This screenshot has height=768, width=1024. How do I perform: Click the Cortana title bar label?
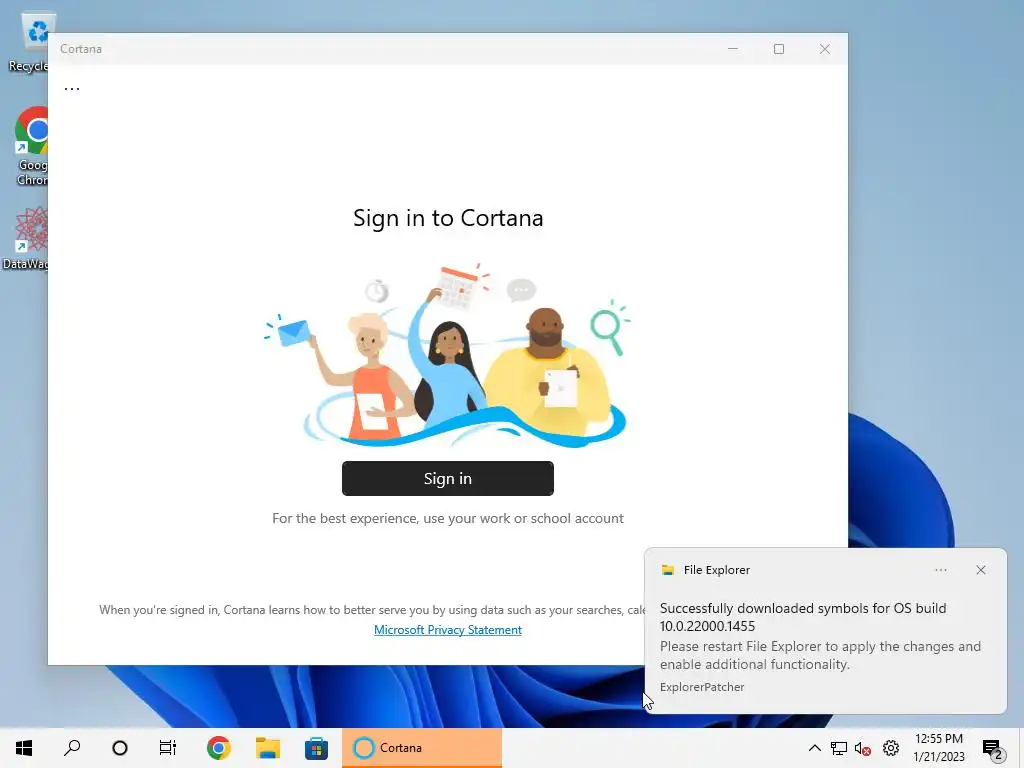coord(81,49)
